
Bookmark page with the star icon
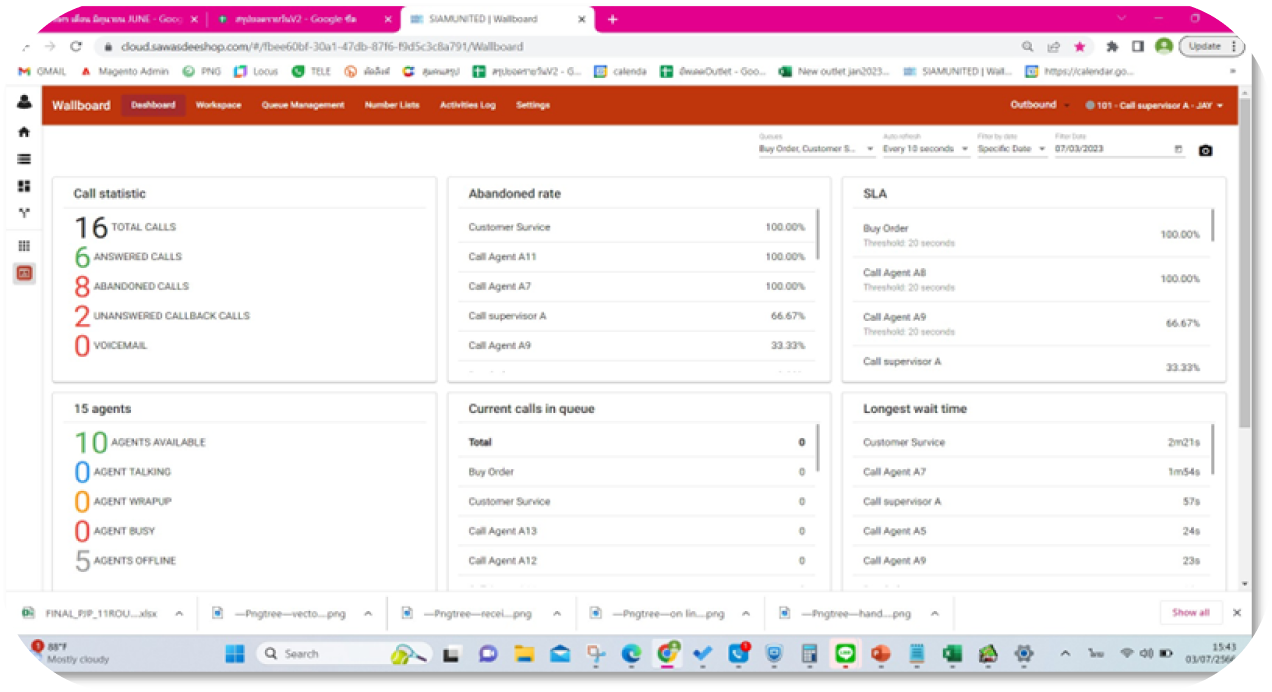tap(1080, 47)
